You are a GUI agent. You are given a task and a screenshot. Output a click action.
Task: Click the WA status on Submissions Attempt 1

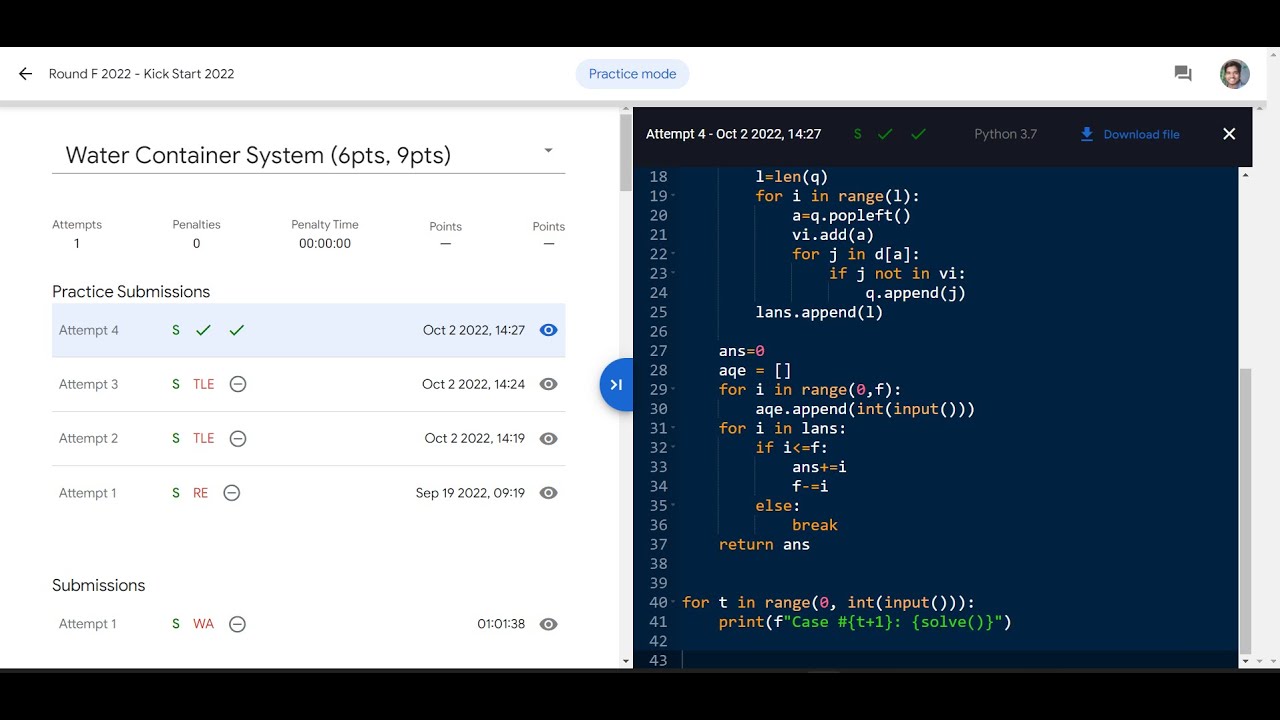pos(203,624)
